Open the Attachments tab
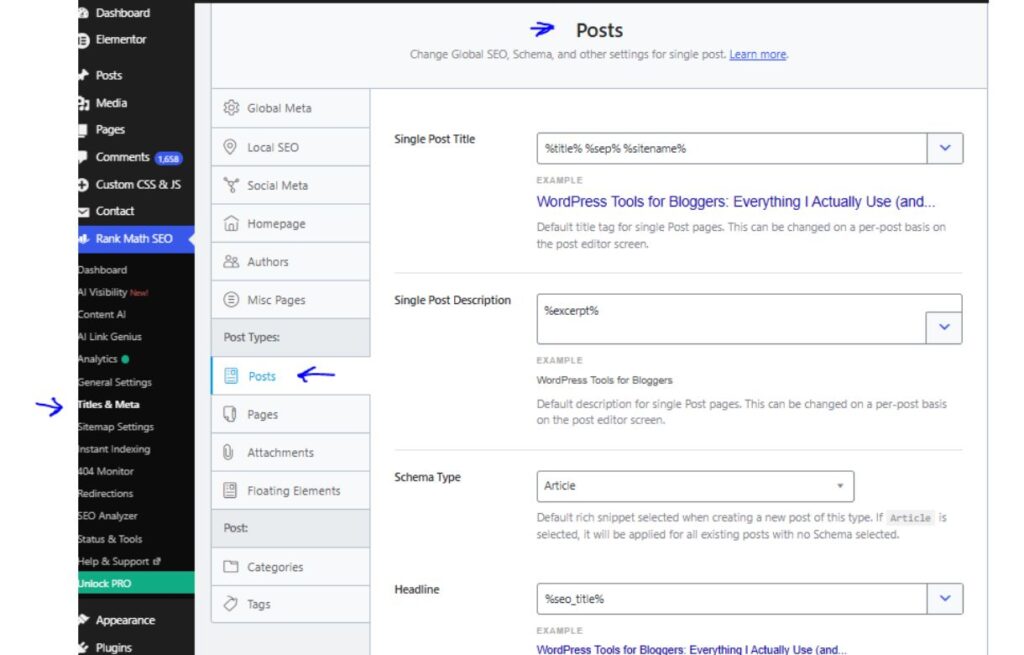This screenshot has width=1024, height=655. click(291, 453)
